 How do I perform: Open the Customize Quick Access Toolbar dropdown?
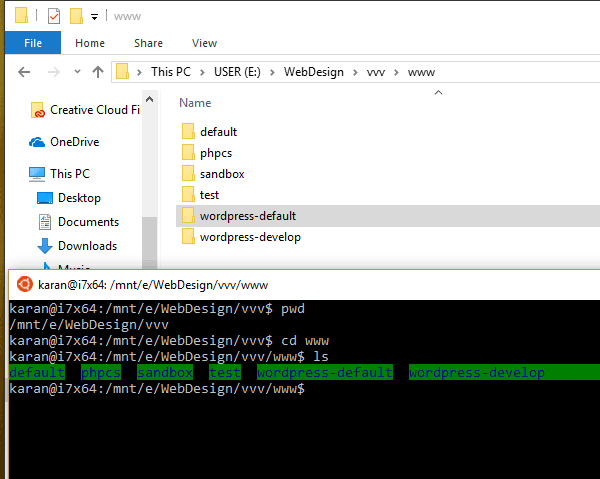94,16
